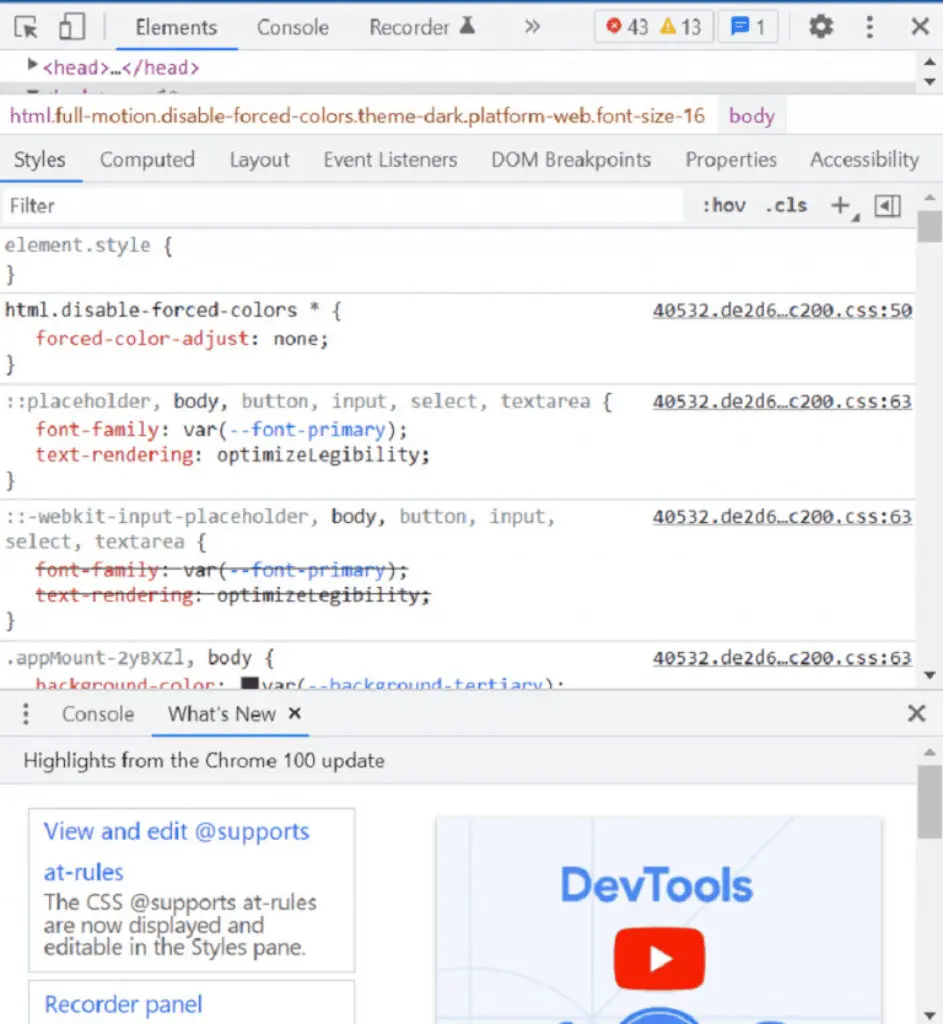The image size is (943, 1024).
Task: Select the html breadcrumb item
Action: click(357, 116)
